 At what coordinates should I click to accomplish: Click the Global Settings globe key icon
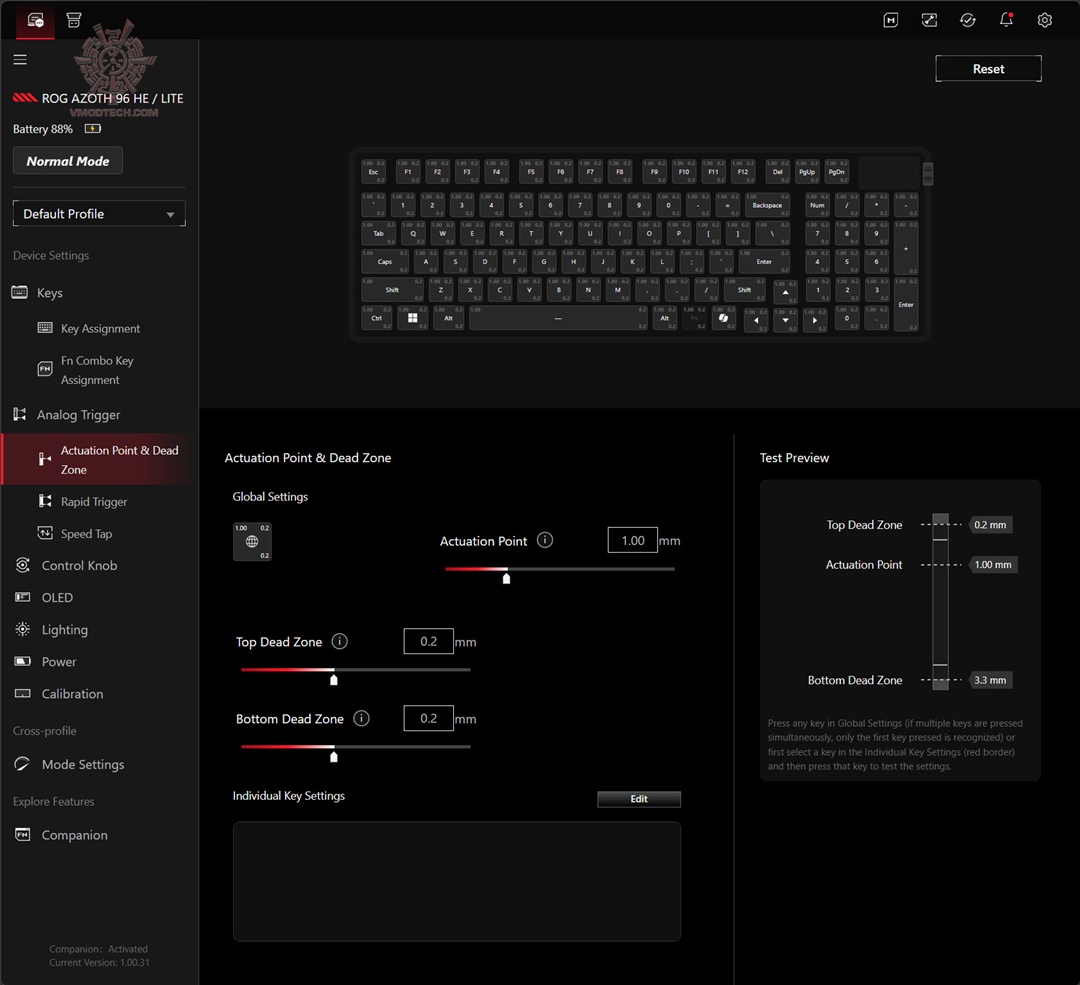pos(252,541)
